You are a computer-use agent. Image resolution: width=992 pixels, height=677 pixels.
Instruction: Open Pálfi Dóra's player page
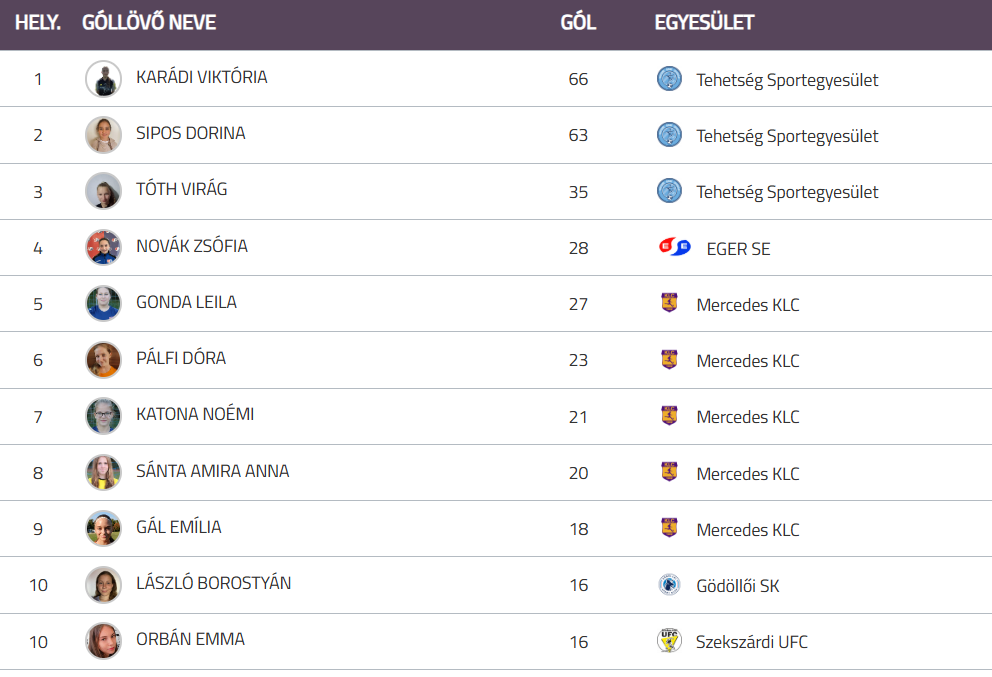(x=181, y=358)
